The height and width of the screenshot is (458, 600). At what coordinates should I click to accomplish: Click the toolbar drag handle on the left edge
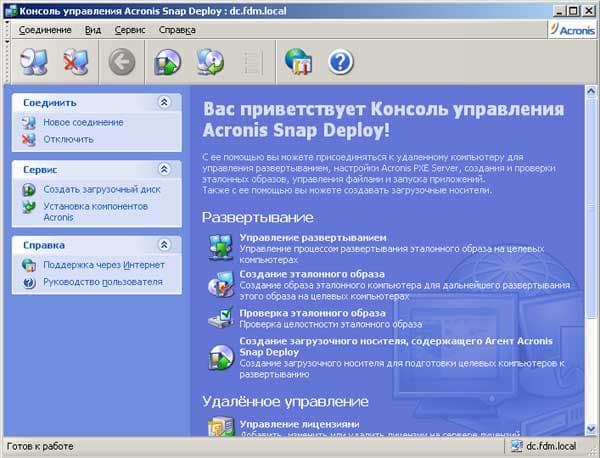7,61
